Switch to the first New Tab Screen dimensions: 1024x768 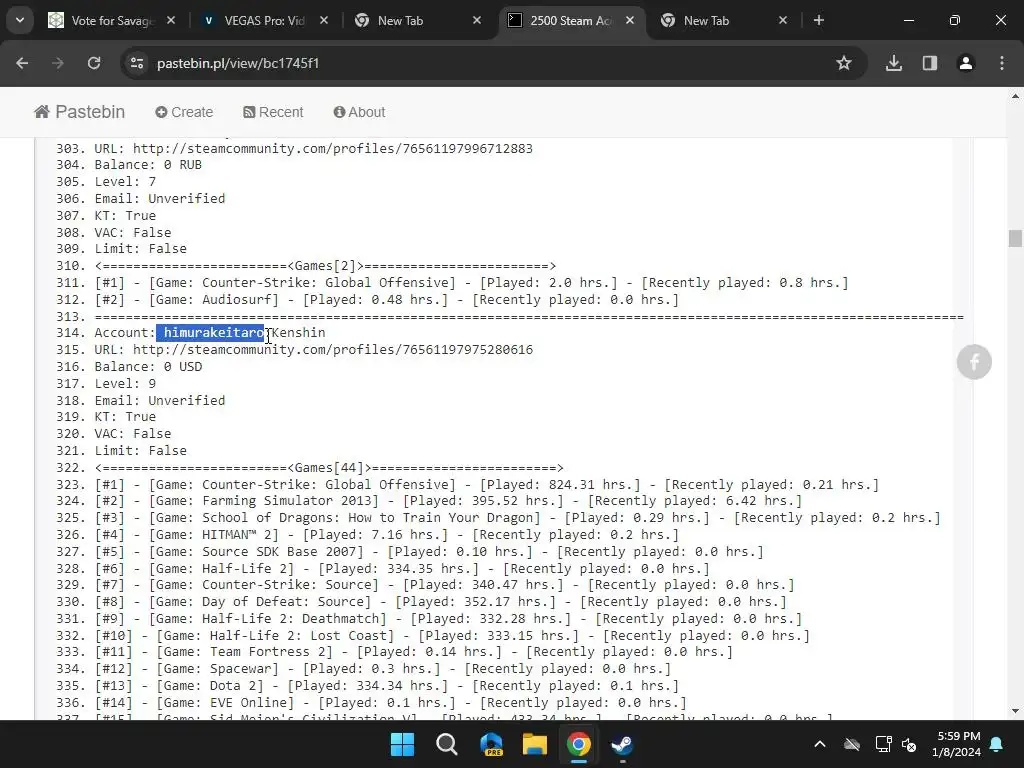coord(418,20)
